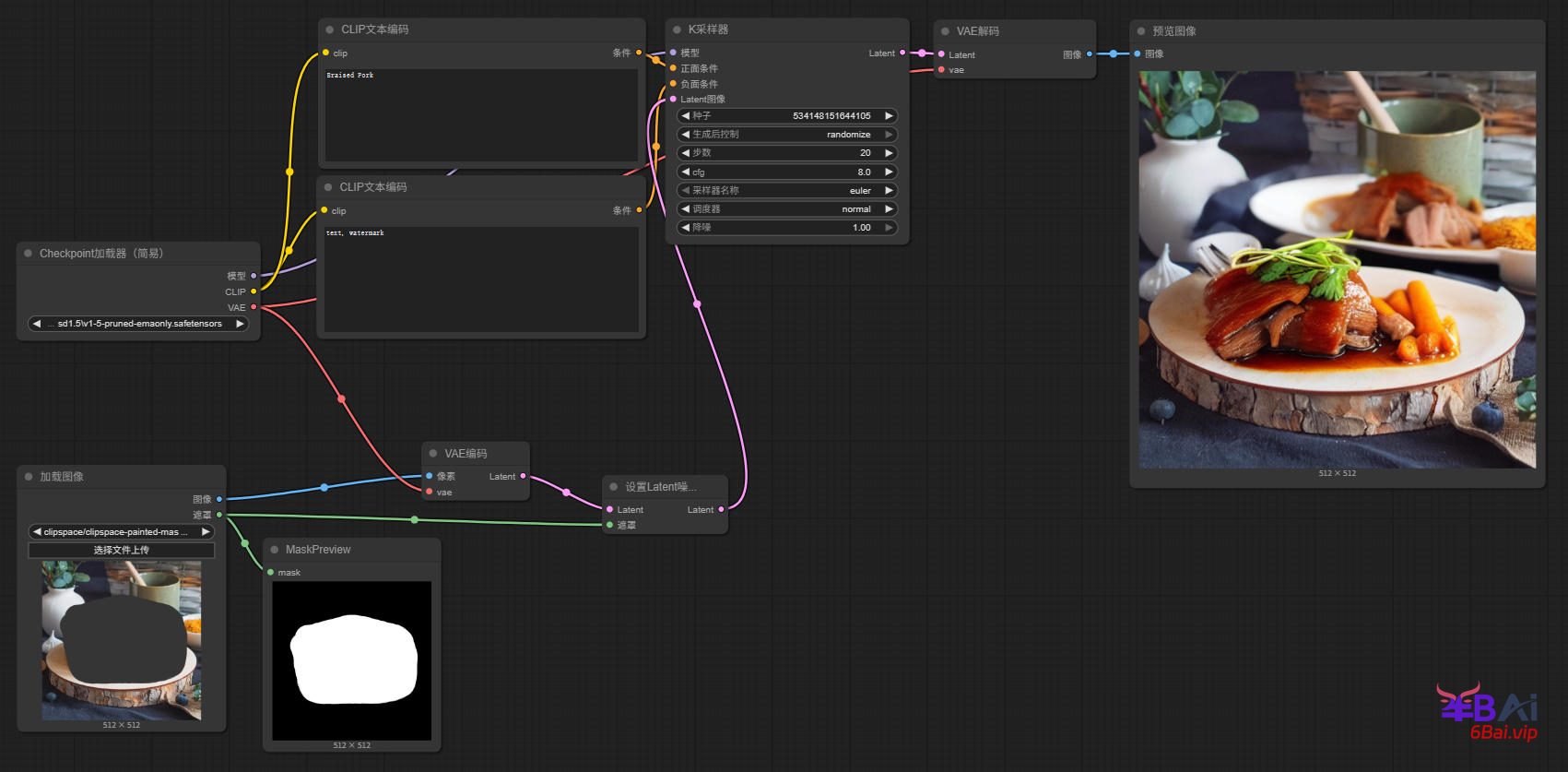Viewport: 1568px width, 772px height.
Task: Click the MaskPreview node's title dot
Action: (275, 550)
